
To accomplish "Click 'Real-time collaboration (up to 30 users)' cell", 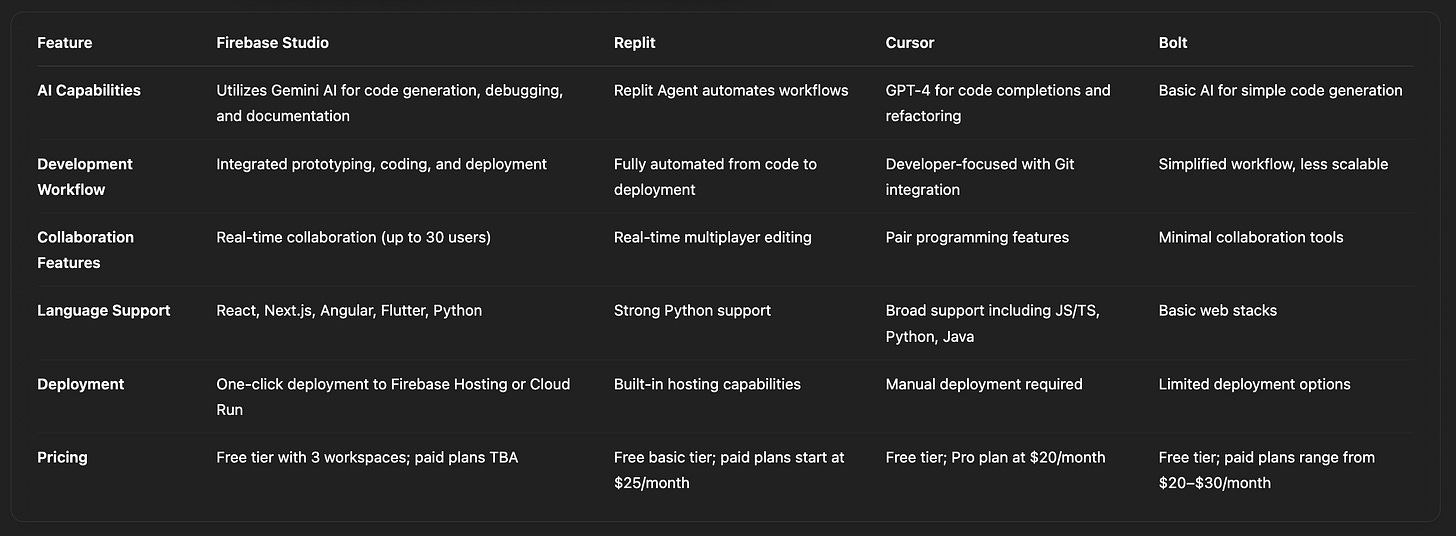I will click(353, 237).
